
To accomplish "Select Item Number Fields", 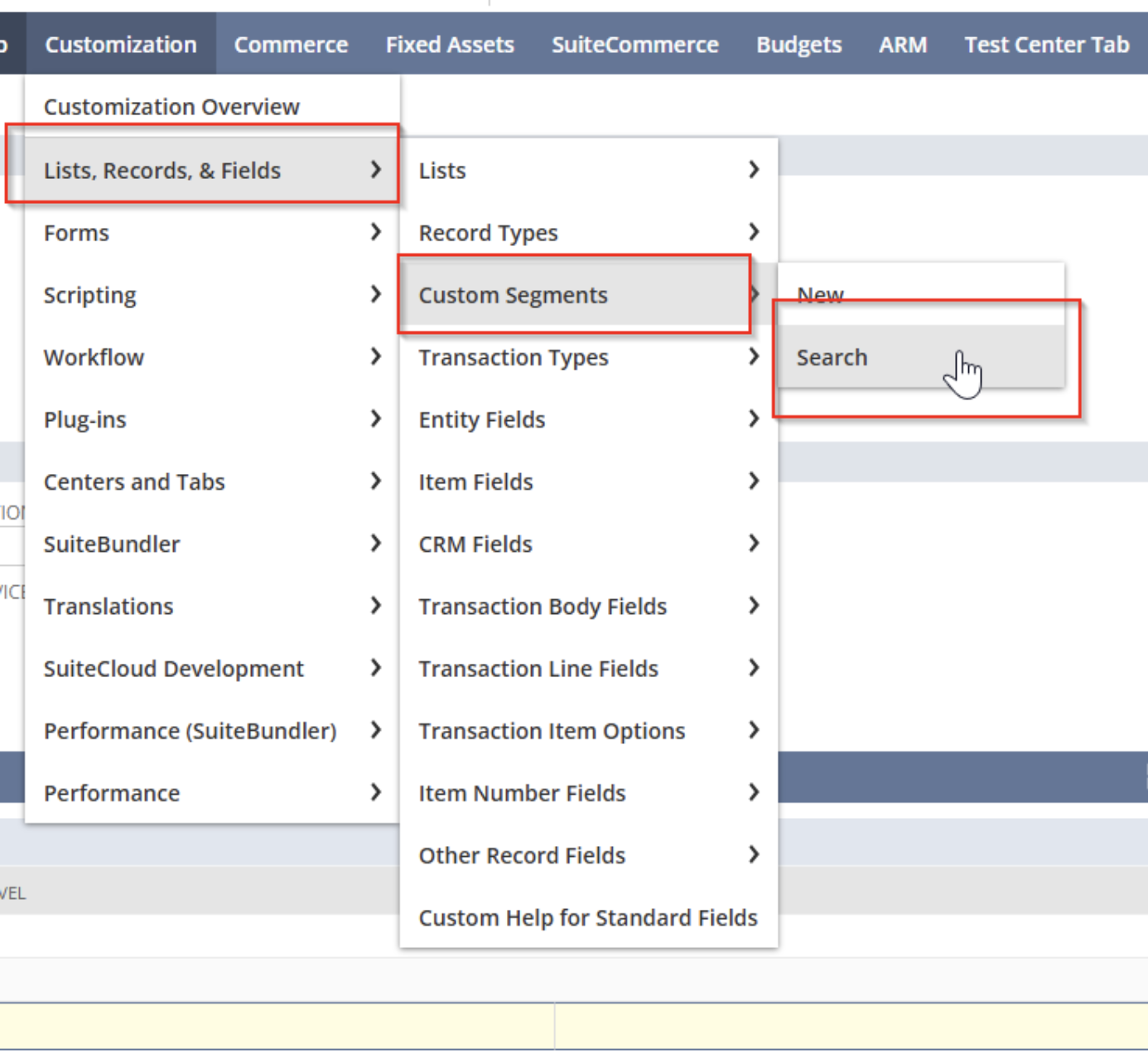I will [522, 793].
